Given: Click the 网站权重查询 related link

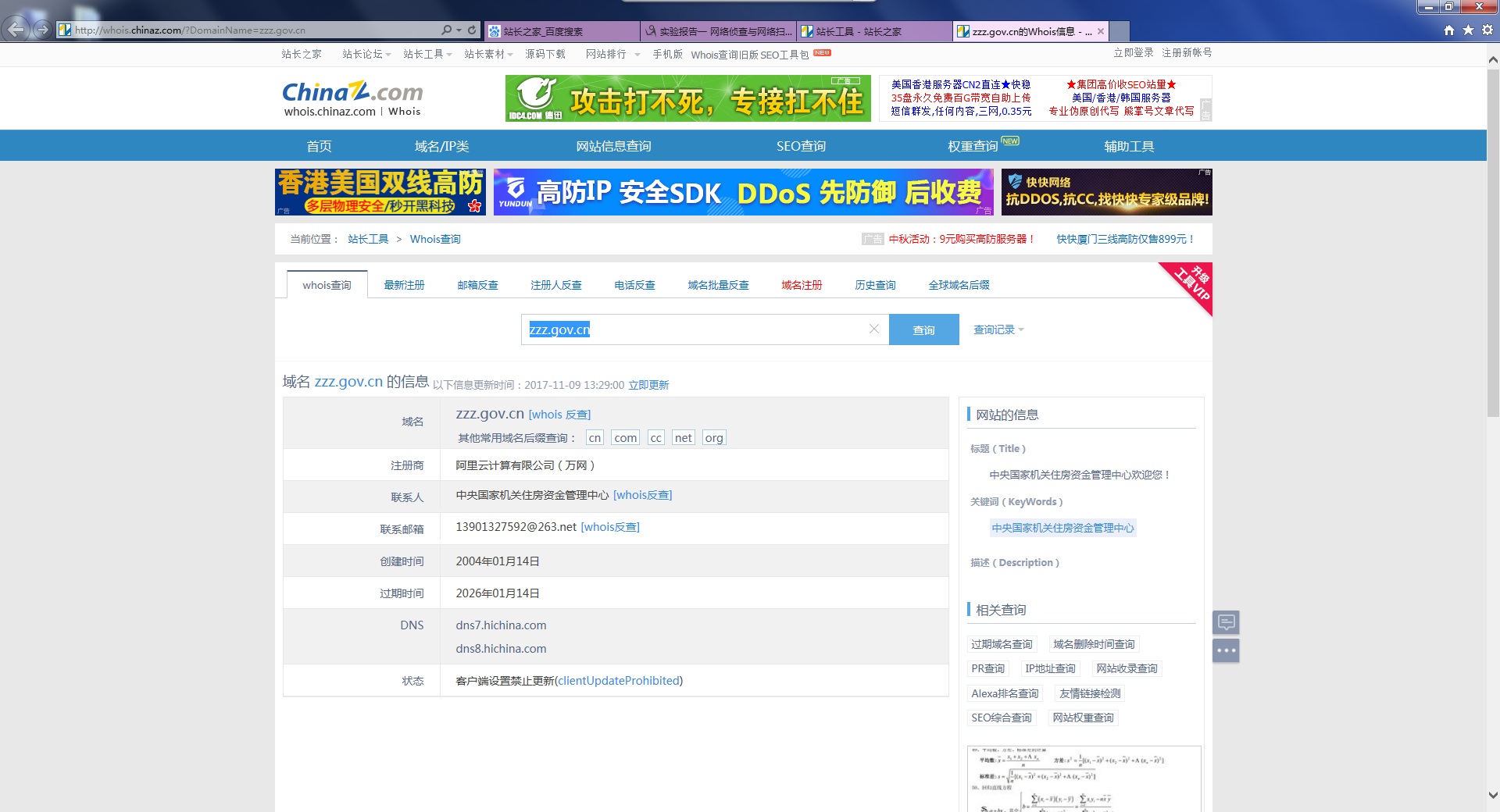Looking at the screenshot, I should 1083,718.
